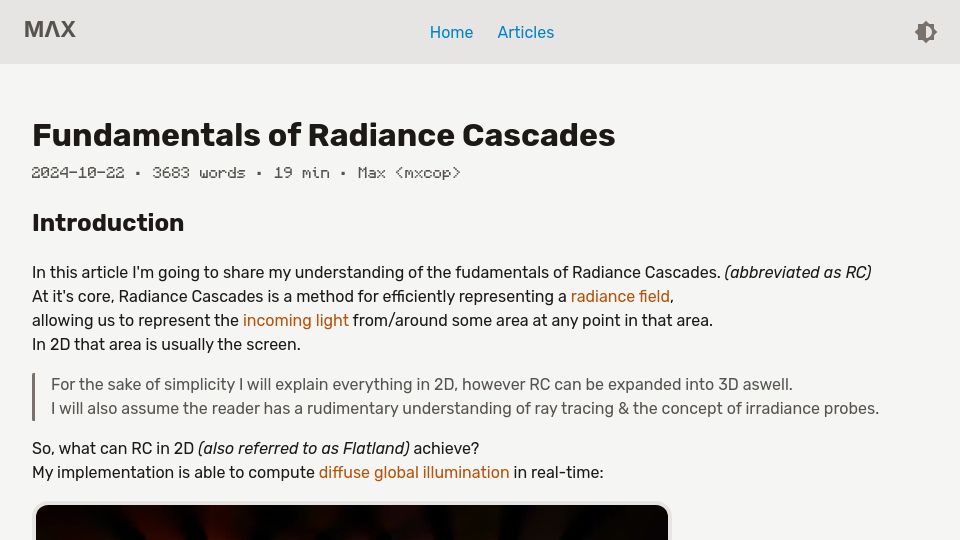Select 'In 2D that area is usually the screen.'

166,344
